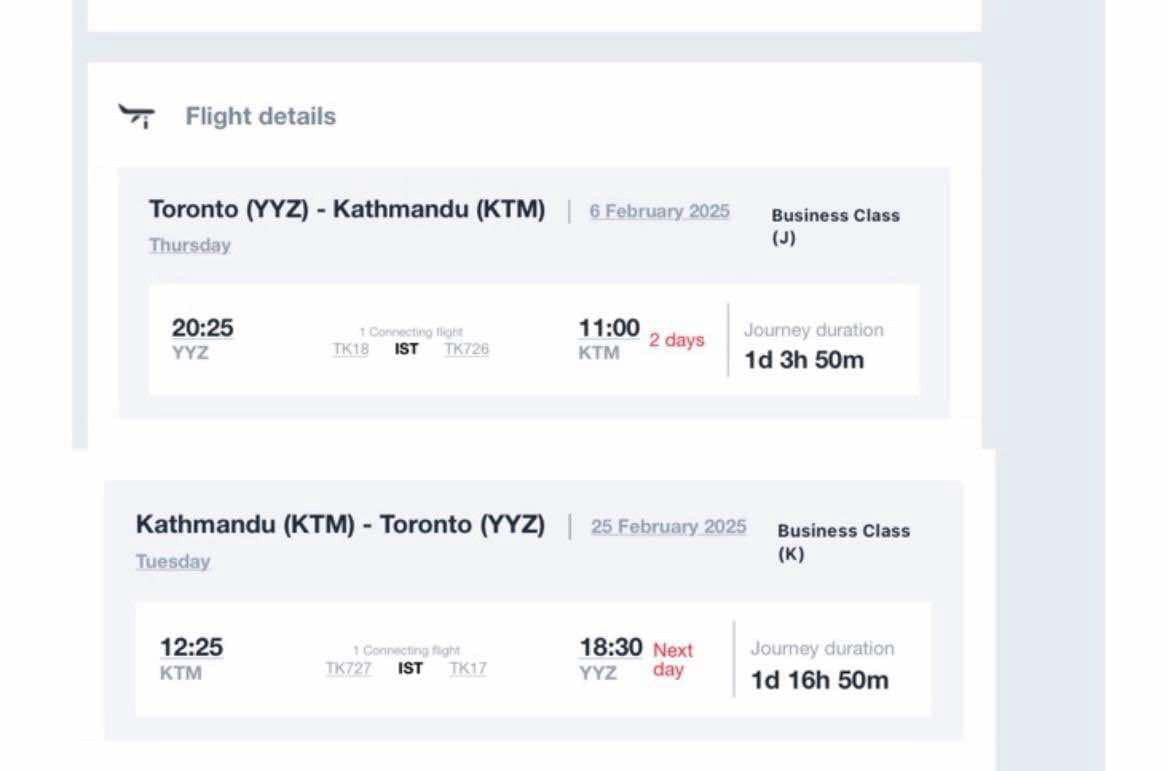The image size is (1168, 771).
Task: Click the Thursday day label
Action: tap(190, 245)
